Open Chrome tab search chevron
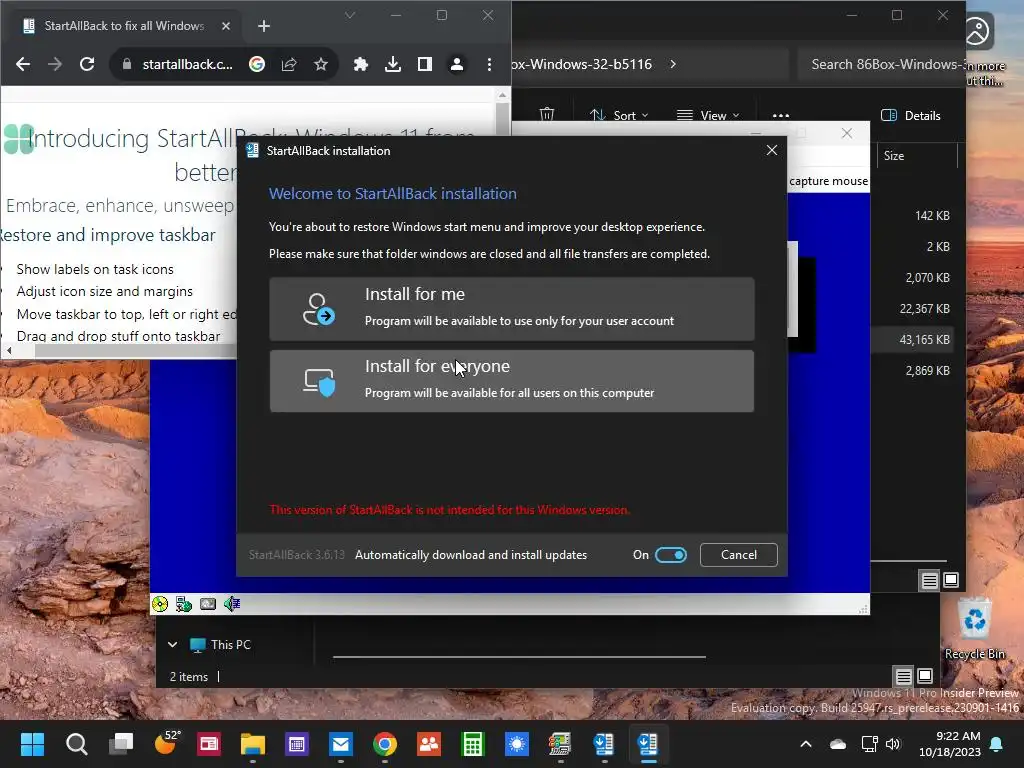The width and height of the screenshot is (1024, 768). point(350,15)
